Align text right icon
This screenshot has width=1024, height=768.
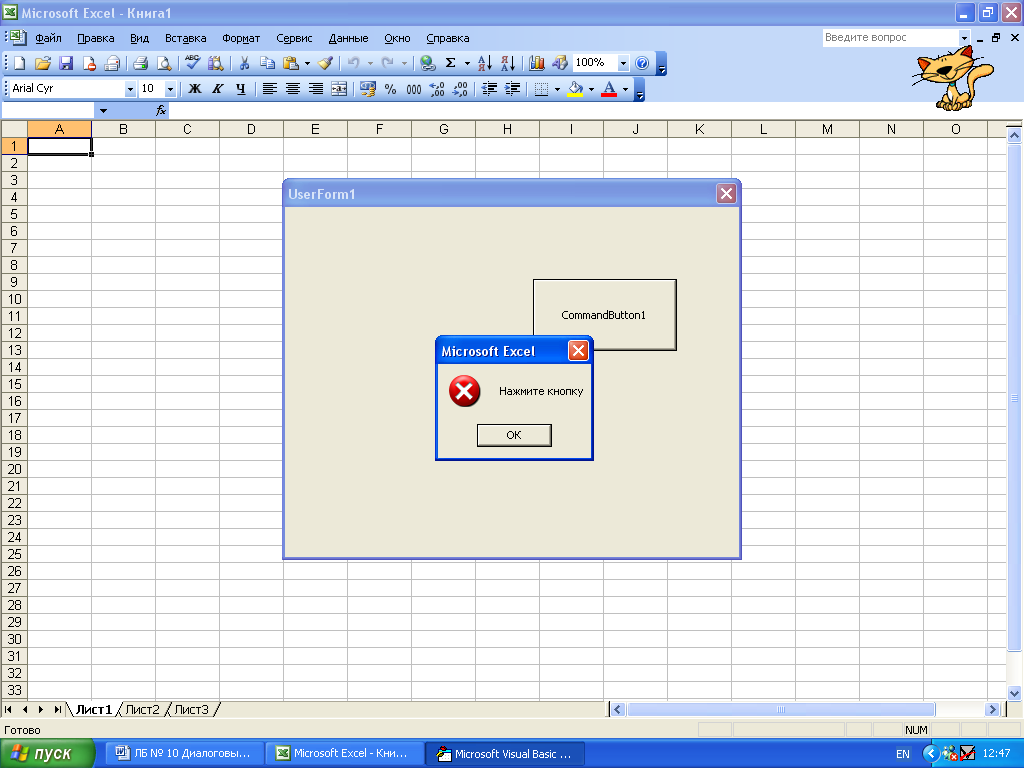[316, 88]
